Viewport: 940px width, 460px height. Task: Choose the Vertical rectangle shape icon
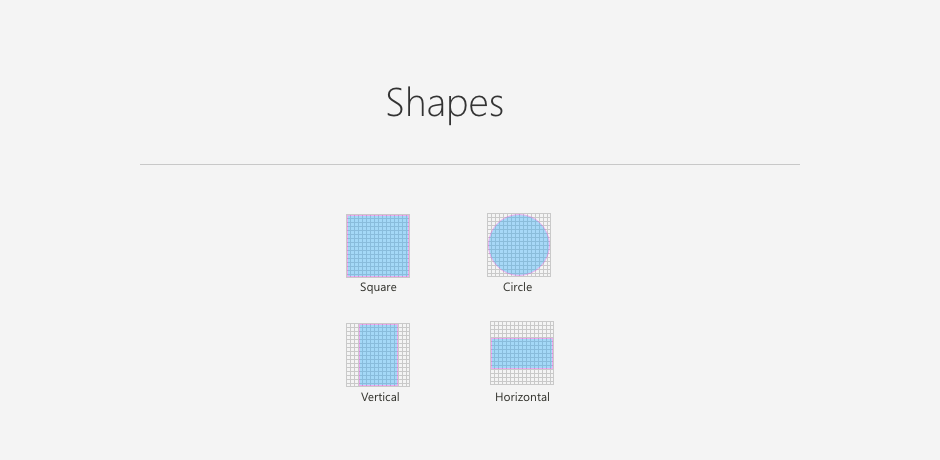(378, 355)
